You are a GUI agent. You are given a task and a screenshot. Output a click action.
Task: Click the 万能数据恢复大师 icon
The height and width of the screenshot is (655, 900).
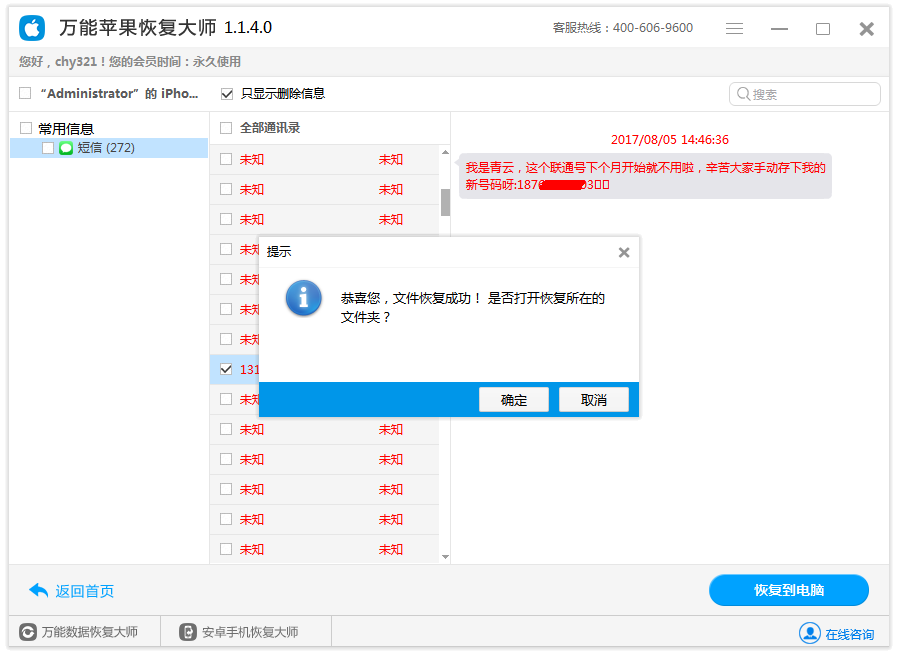[x=28, y=632]
